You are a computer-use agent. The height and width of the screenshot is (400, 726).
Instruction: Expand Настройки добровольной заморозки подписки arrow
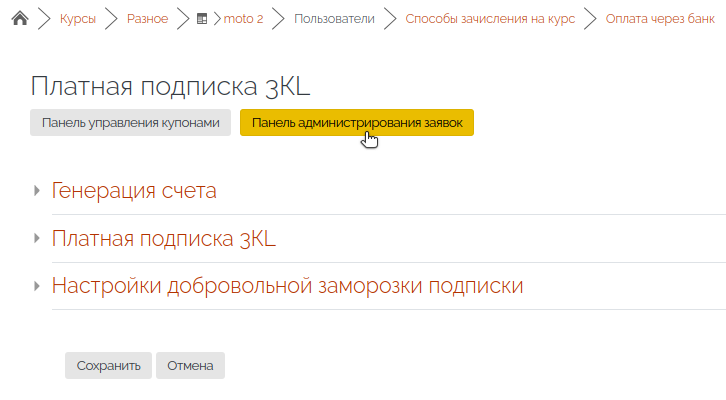pyautogui.click(x=37, y=286)
